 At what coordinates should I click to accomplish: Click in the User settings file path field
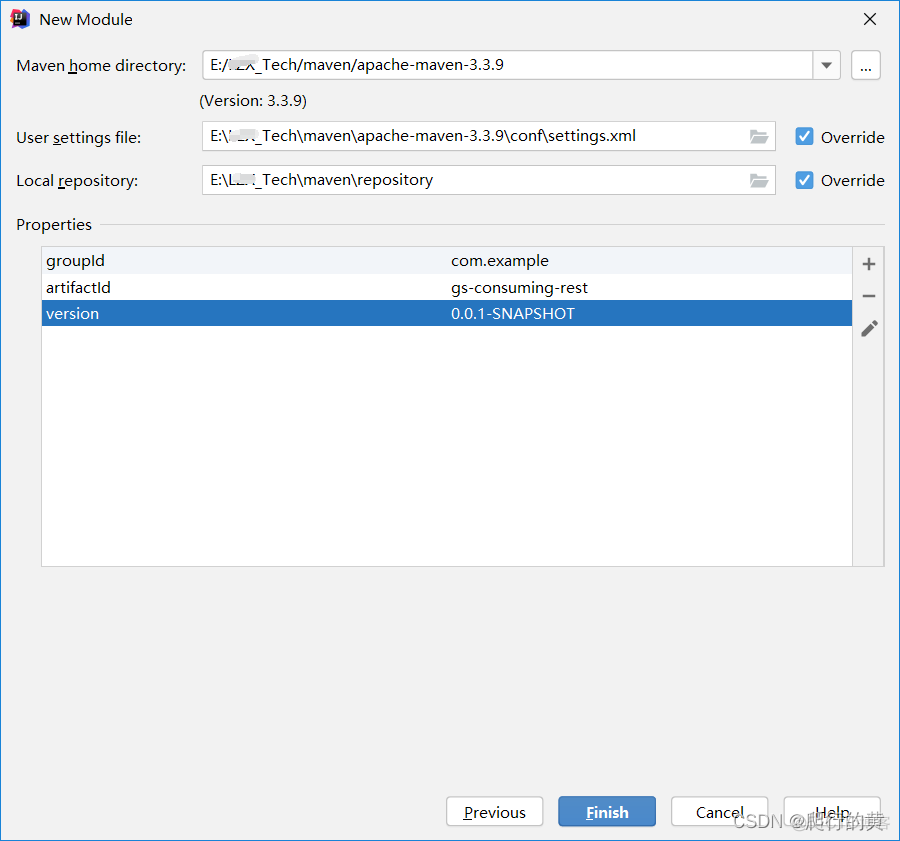point(470,136)
